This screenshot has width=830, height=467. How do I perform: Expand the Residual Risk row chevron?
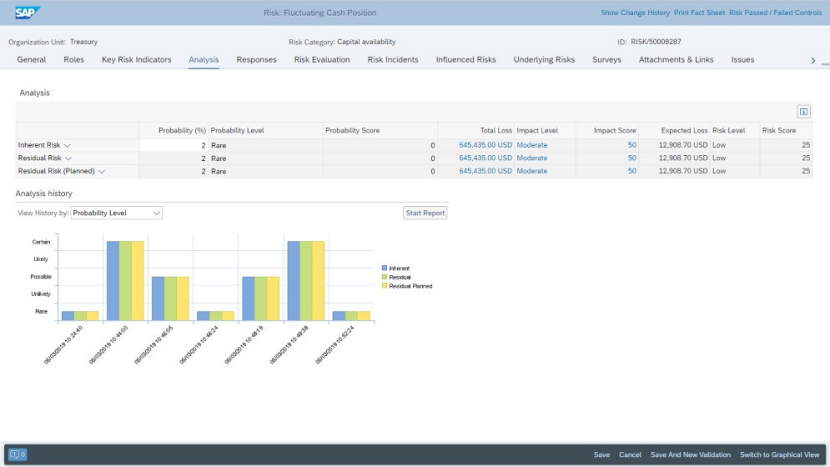(x=68, y=158)
